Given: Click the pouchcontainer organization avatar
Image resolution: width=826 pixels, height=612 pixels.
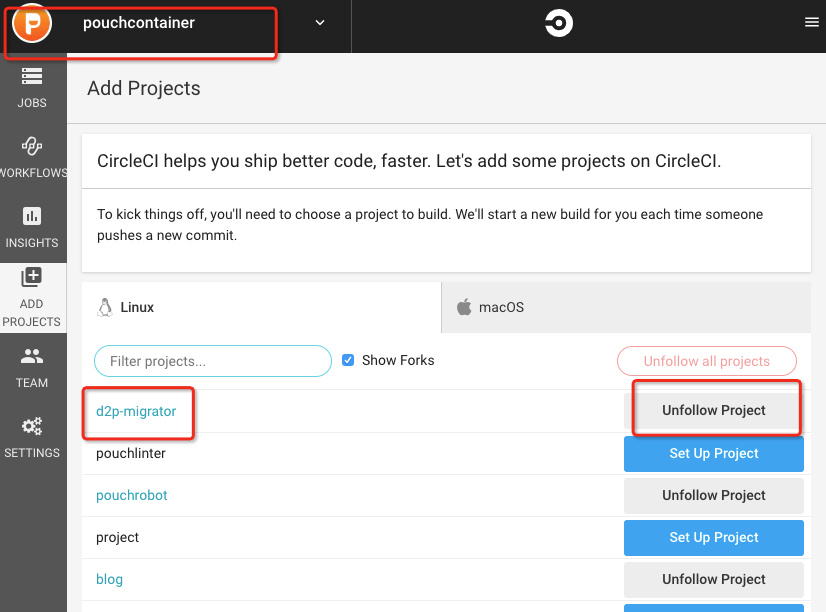Looking at the screenshot, I should tap(32, 23).
